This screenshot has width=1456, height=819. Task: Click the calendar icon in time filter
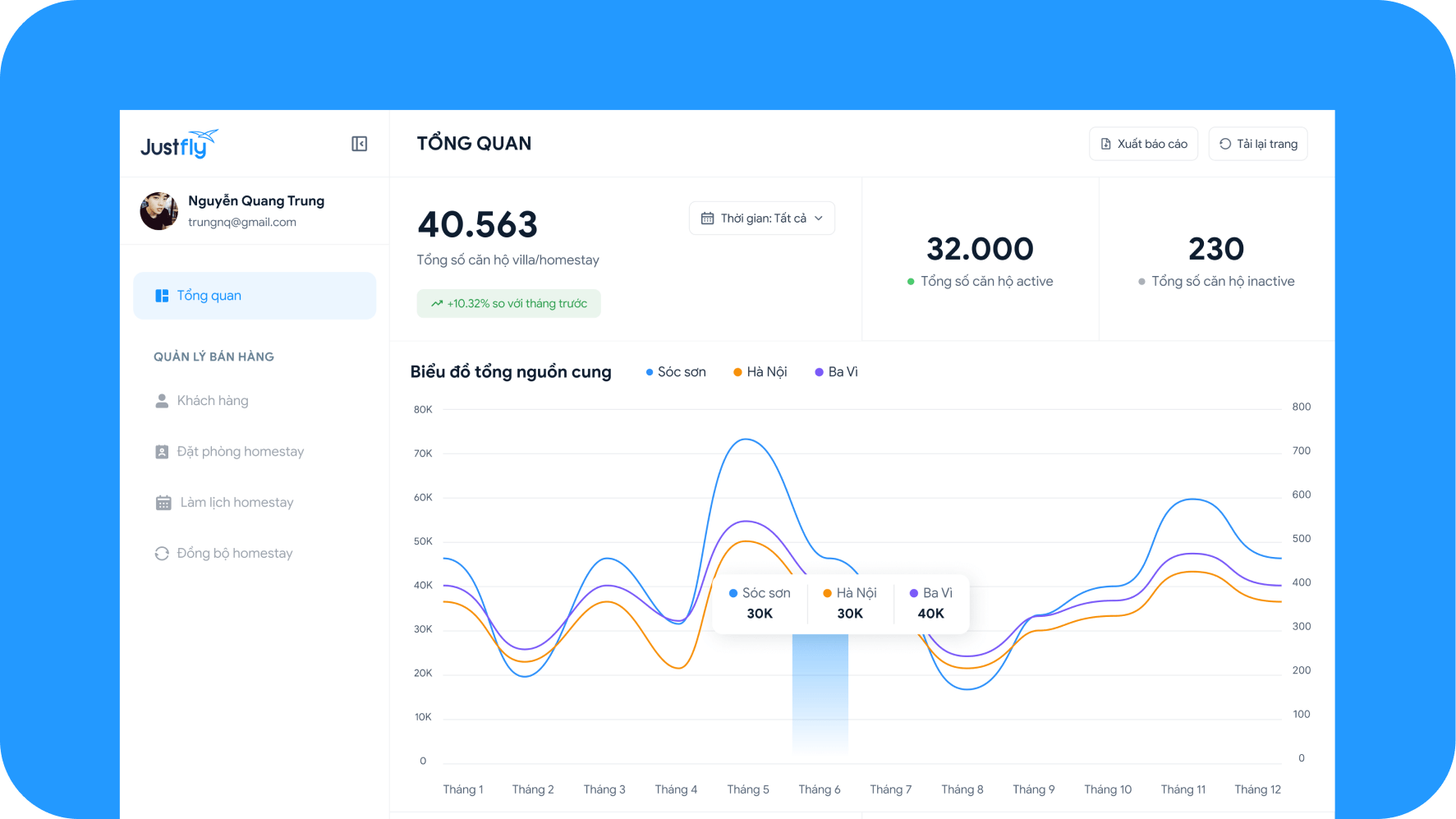coord(707,219)
